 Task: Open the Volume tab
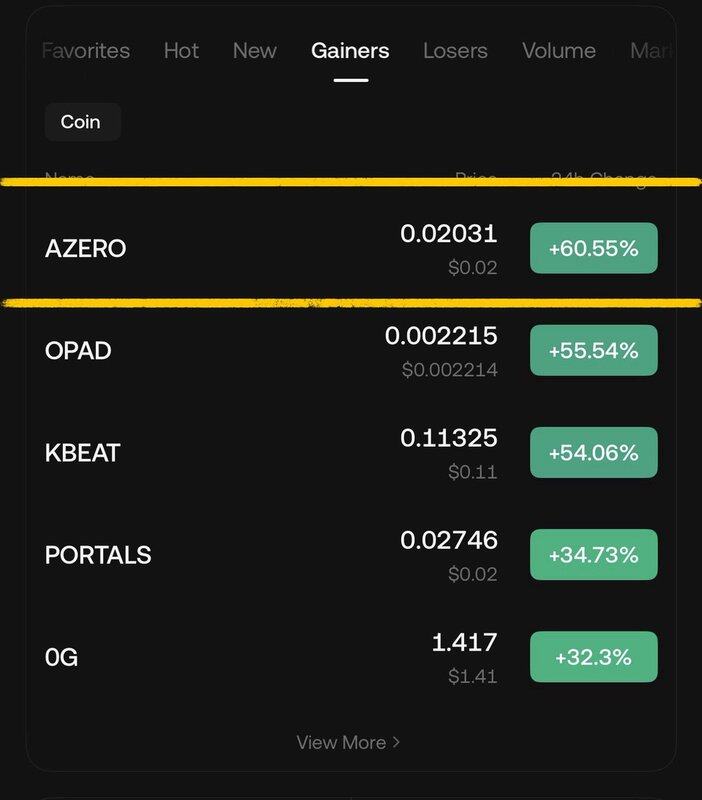coord(559,51)
